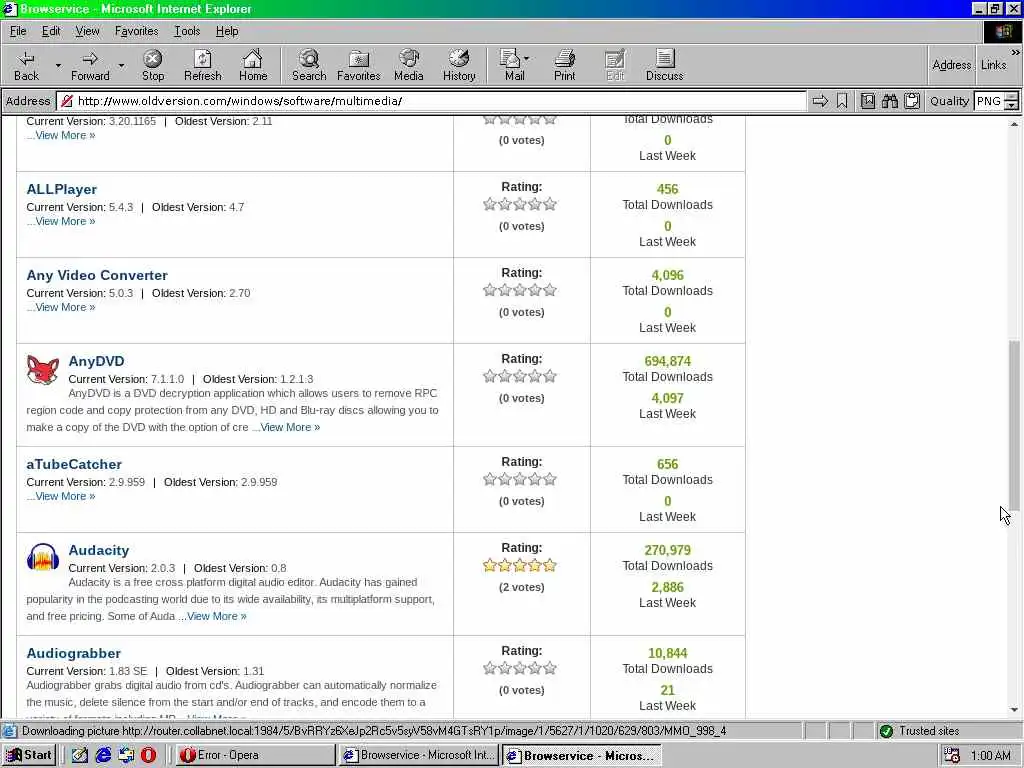Viewport: 1024px width, 768px height.
Task: Click the Quality down arrow
Action: tap(1012, 105)
